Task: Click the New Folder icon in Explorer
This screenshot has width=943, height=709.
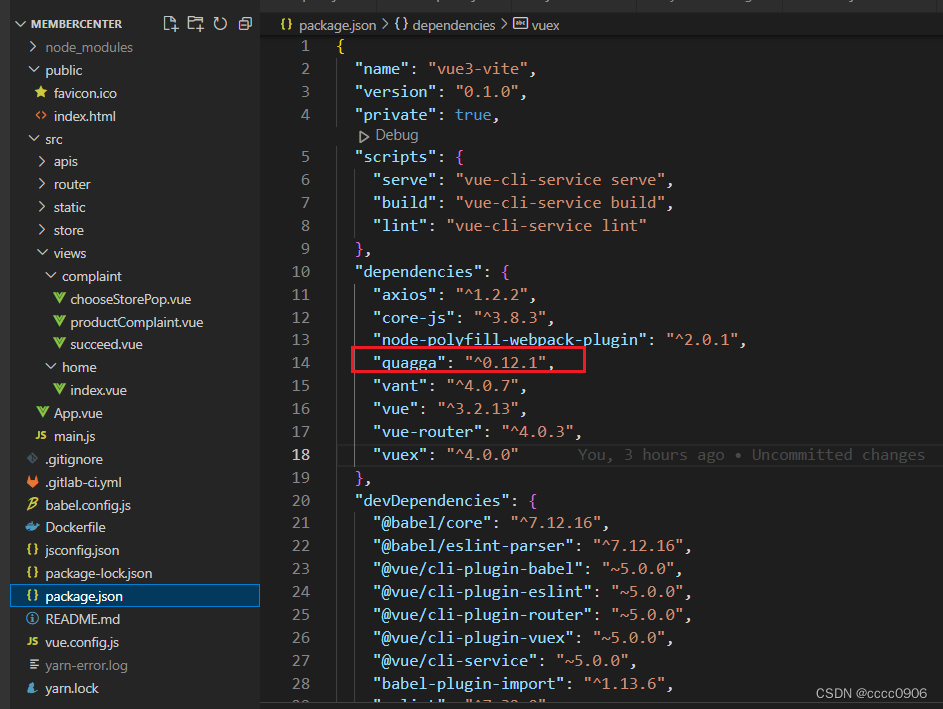Action: pos(195,23)
